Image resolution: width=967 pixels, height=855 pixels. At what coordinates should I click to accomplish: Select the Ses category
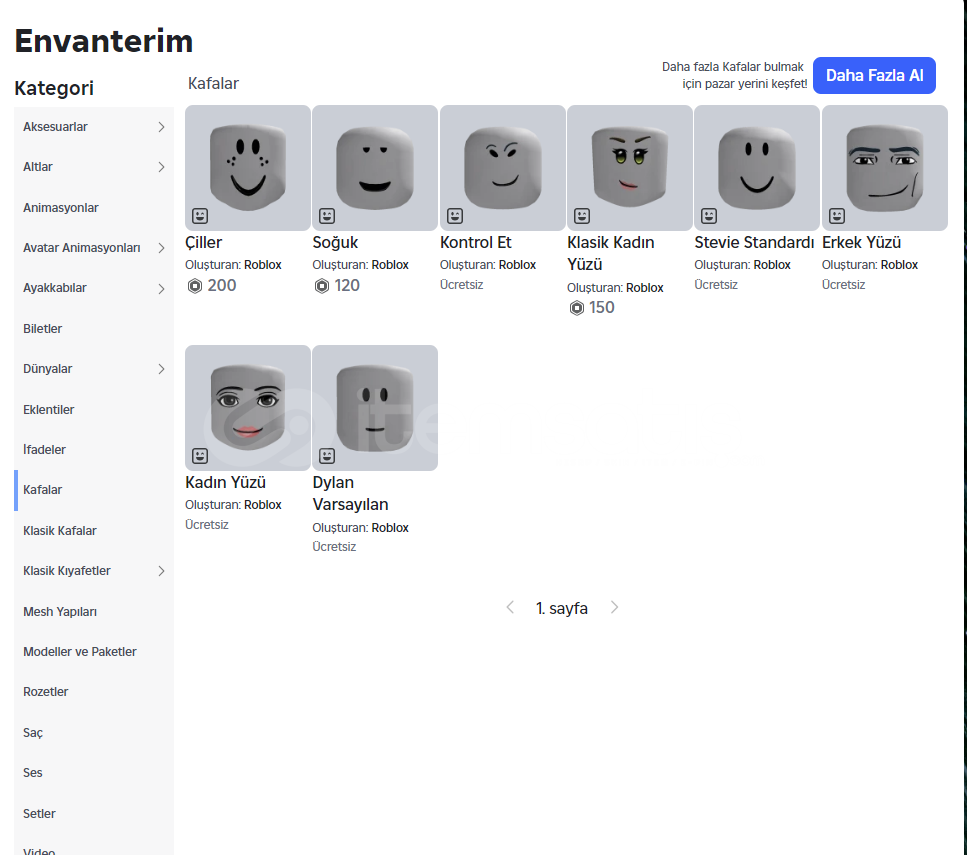pyautogui.click(x=94, y=773)
